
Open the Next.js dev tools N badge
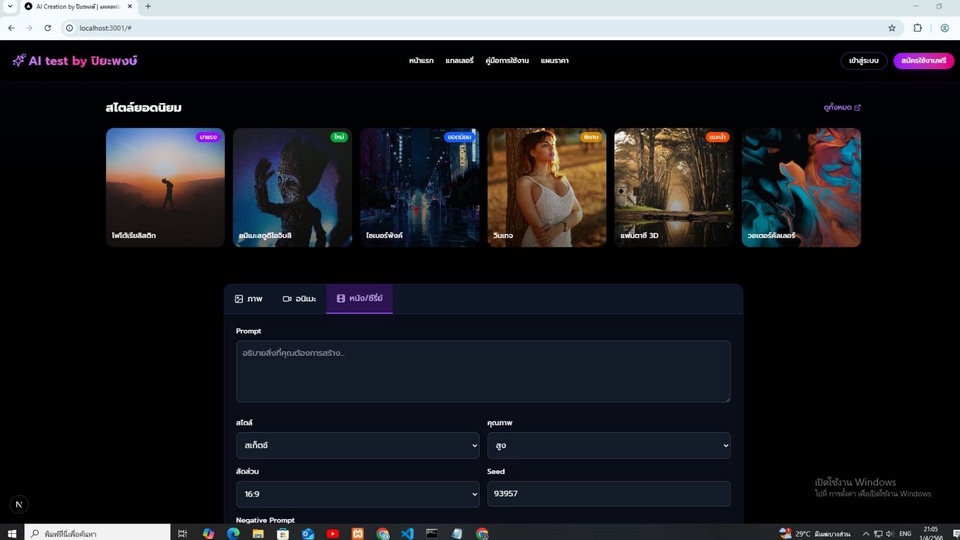tap(19, 505)
